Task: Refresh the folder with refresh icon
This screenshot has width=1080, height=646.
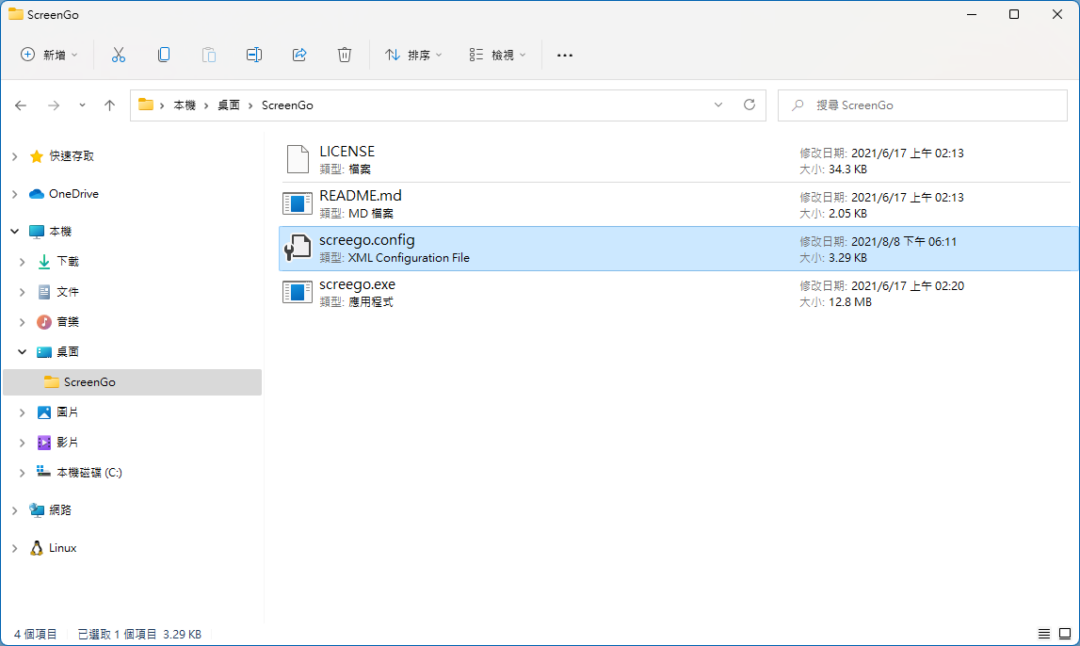Action: [749, 105]
